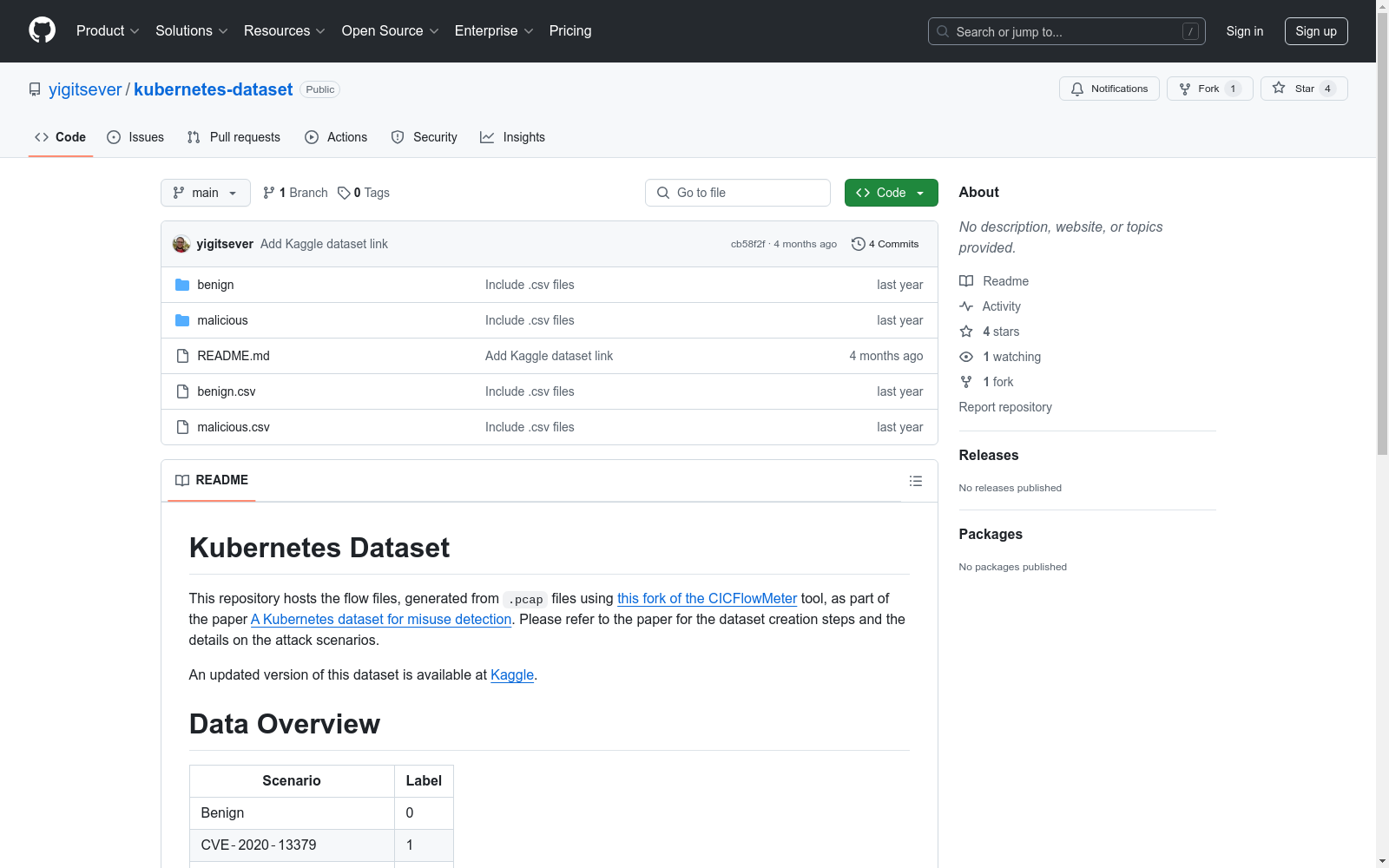Click the watching eye icon
The image size is (1389, 868).
point(966,357)
